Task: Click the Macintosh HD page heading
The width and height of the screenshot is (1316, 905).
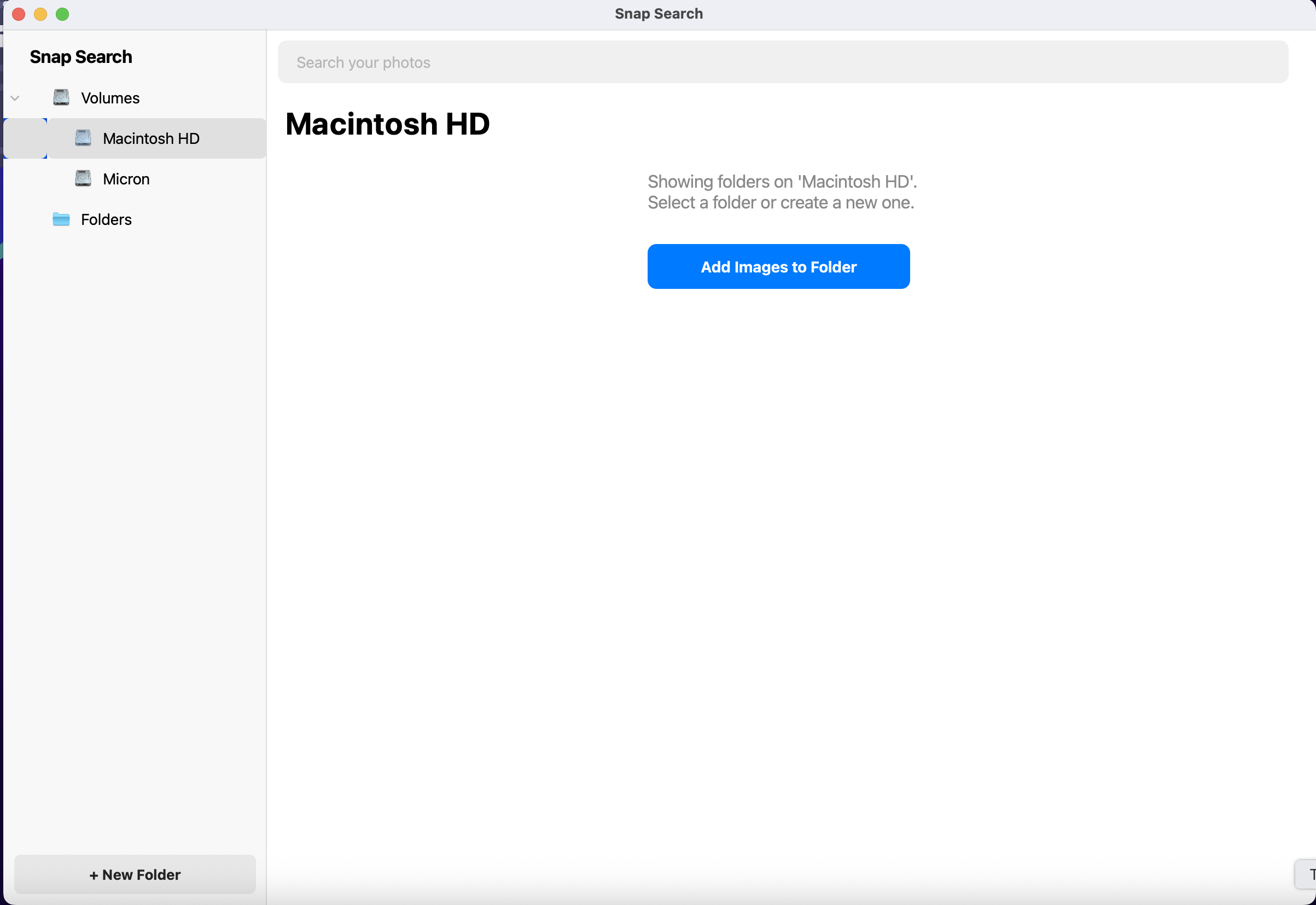Action: [x=387, y=124]
